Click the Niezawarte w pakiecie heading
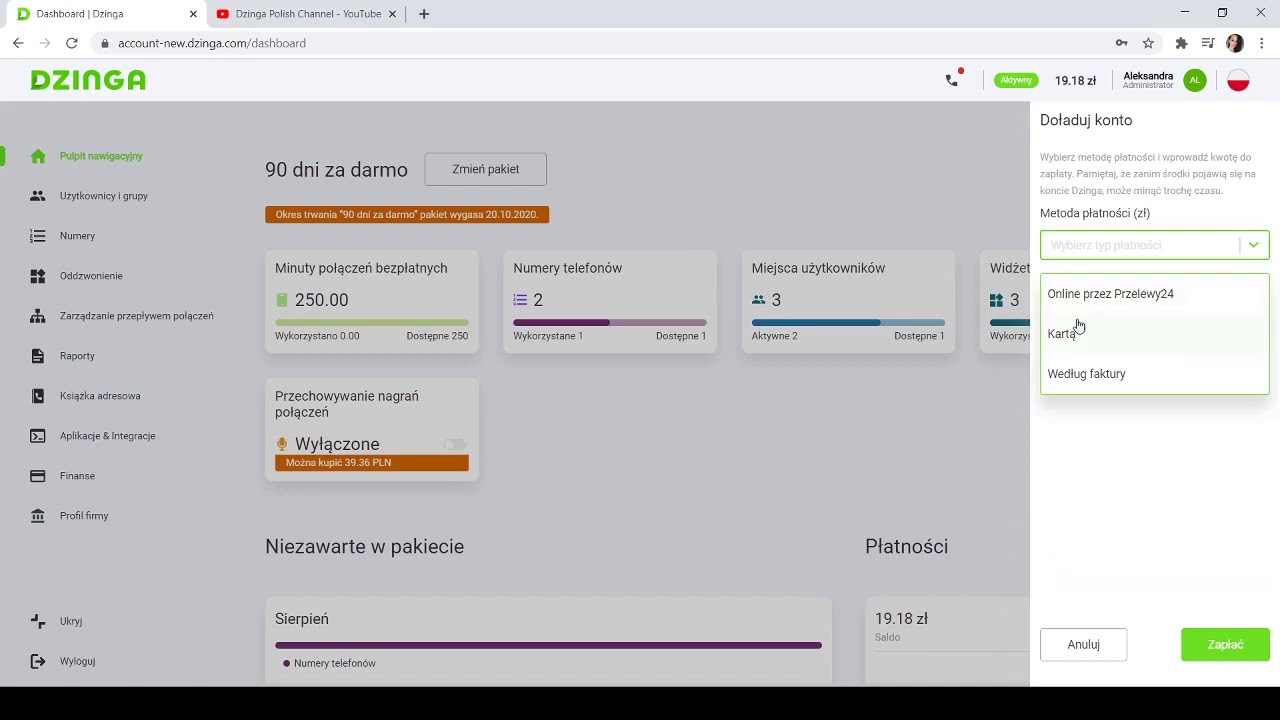 tap(364, 547)
